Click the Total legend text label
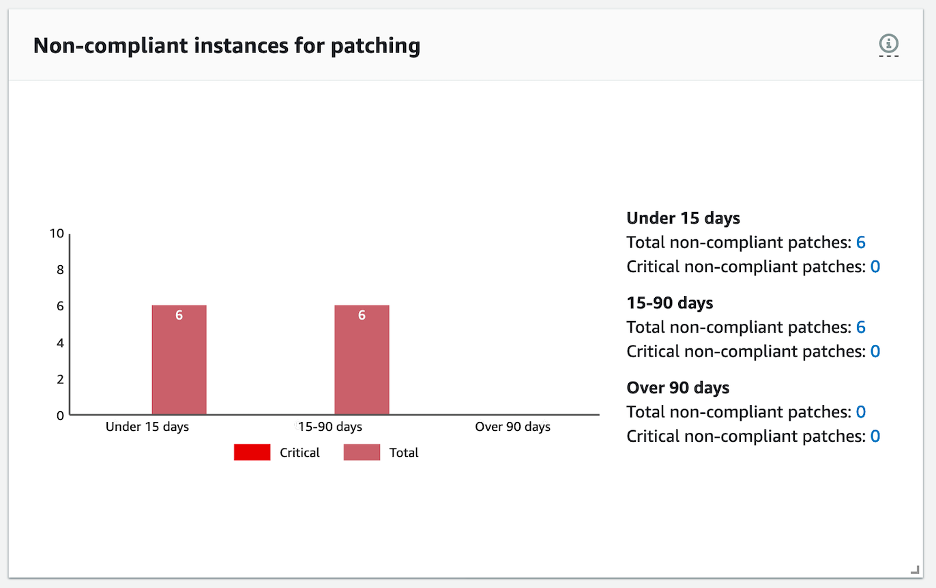Image resolution: width=936 pixels, height=588 pixels. click(406, 452)
